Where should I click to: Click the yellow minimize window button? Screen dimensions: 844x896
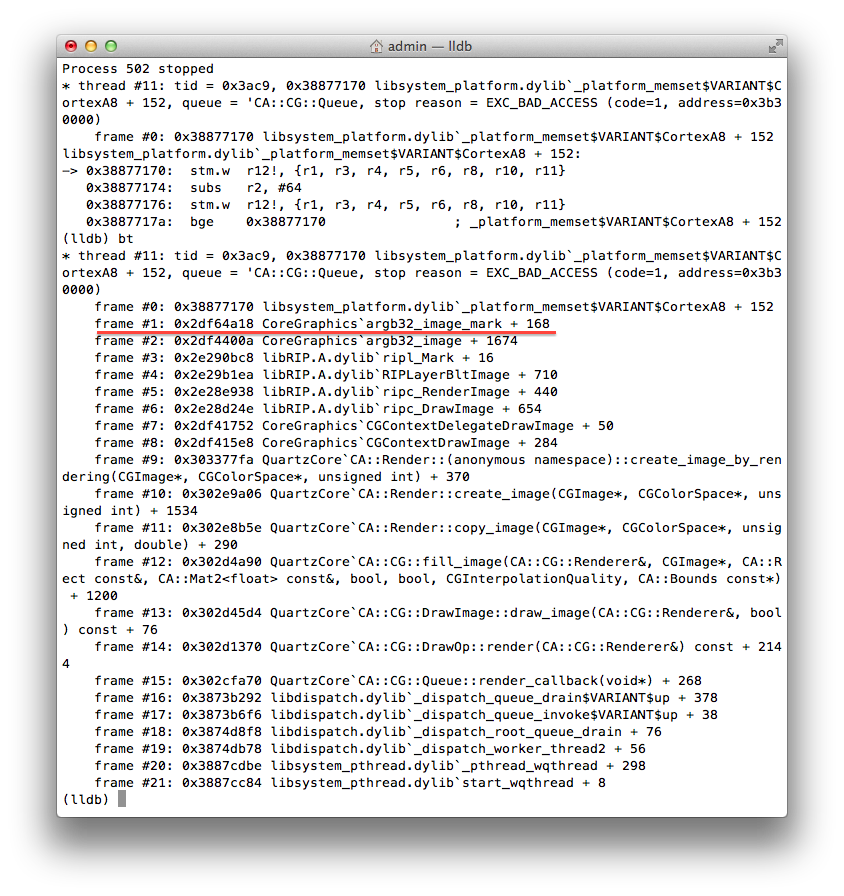pyautogui.click(x=91, y=46)
